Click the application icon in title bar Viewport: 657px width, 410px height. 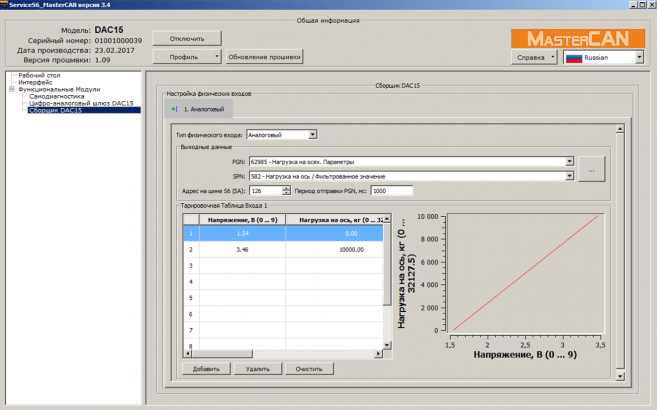click(4, 5)
